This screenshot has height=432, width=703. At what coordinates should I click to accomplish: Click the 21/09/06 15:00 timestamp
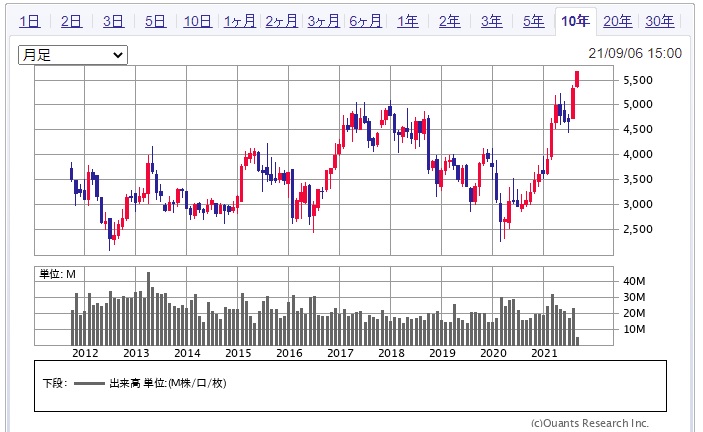click(x=635, y=53)
